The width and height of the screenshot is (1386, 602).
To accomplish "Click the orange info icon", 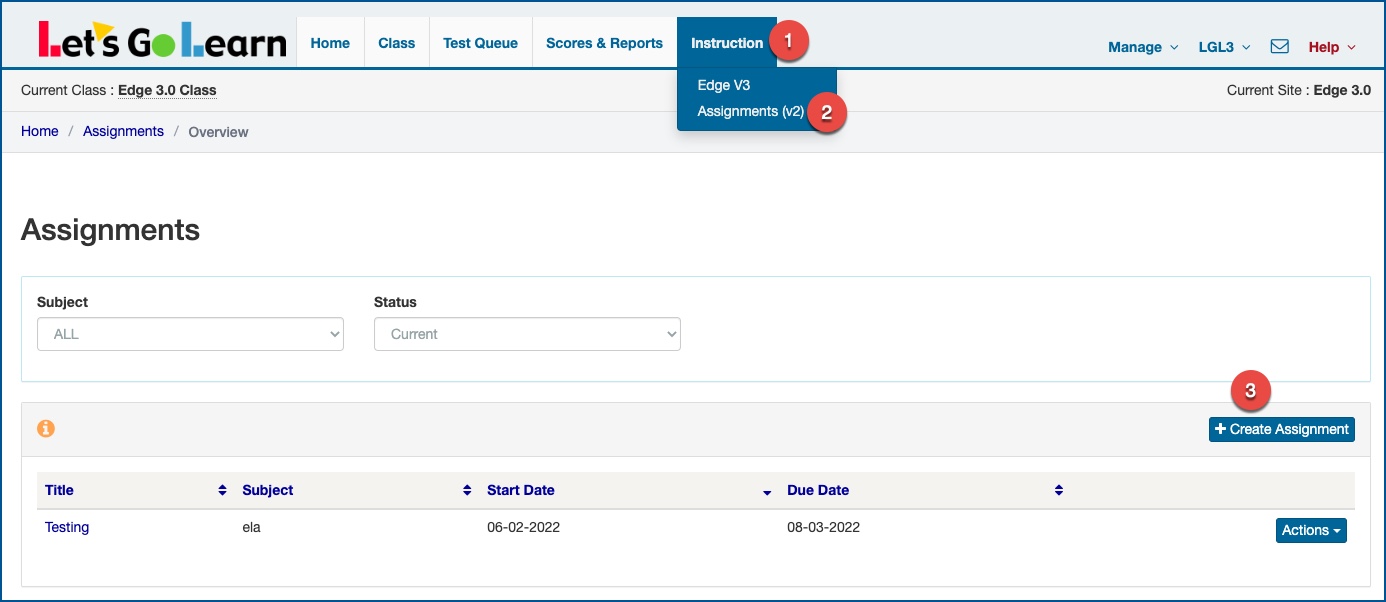I will (x=46, y=428).
